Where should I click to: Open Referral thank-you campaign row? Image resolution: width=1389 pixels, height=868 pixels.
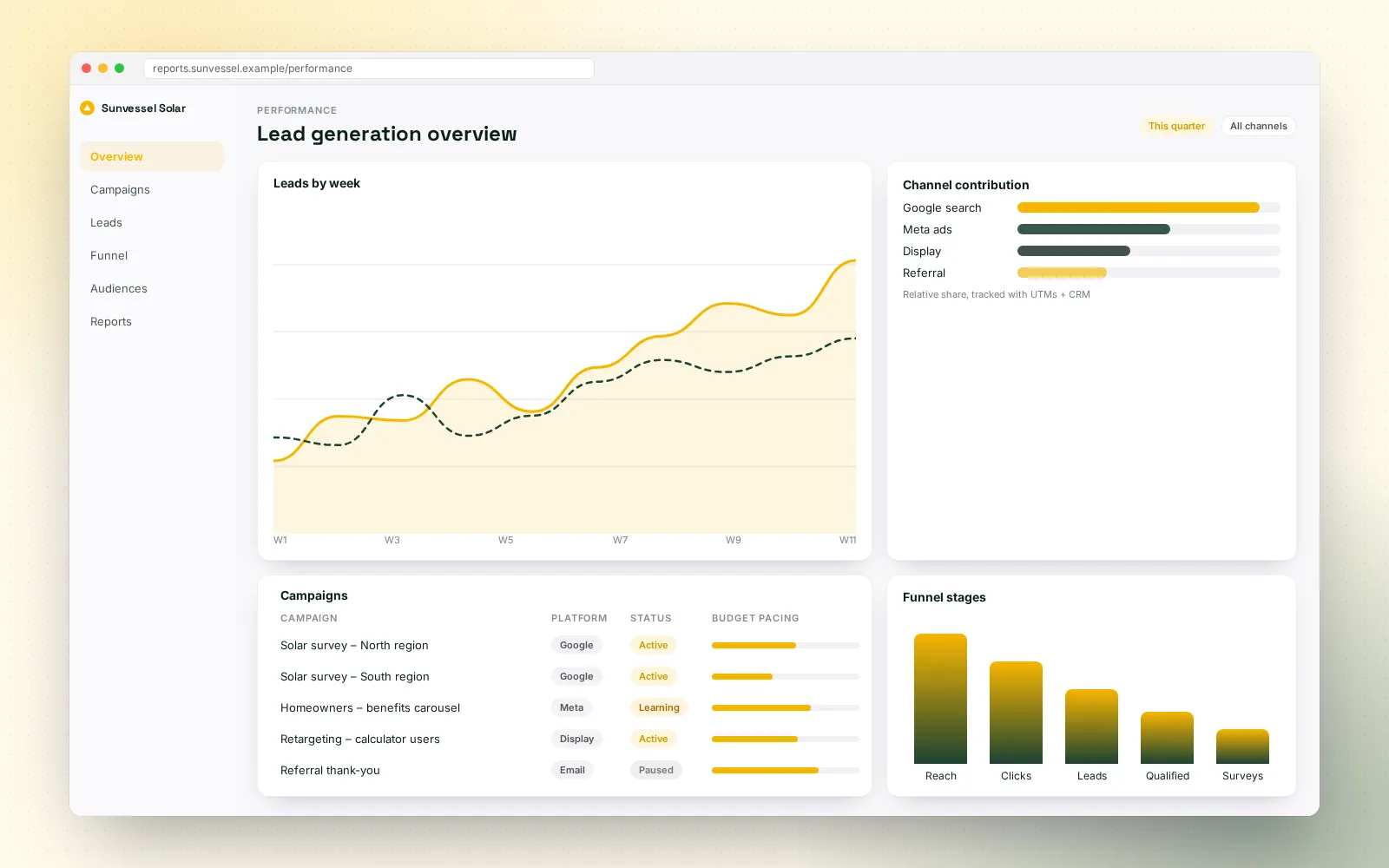(569, 770)
